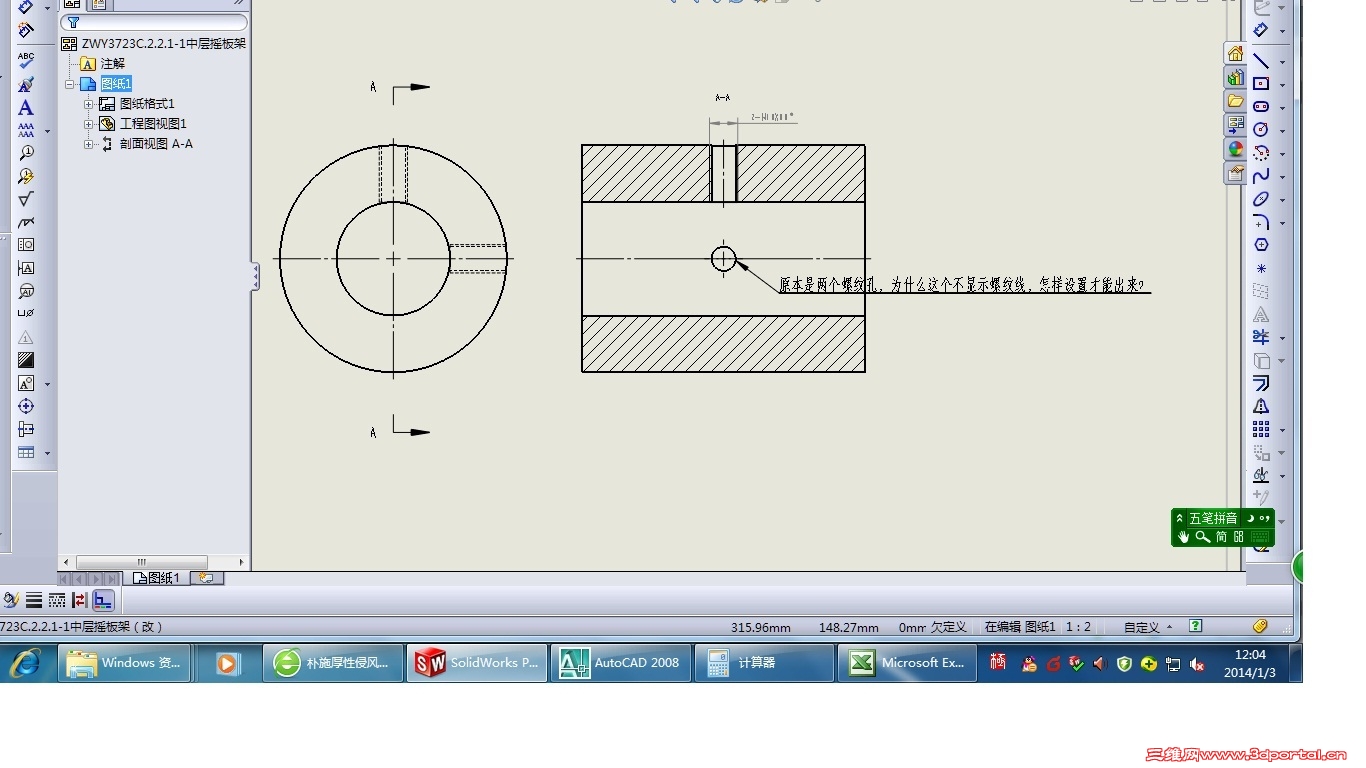Select the Line sketch tool
Image resolution: width=1366 pixels, height=768 pixels.
(x=1261, y=61)
